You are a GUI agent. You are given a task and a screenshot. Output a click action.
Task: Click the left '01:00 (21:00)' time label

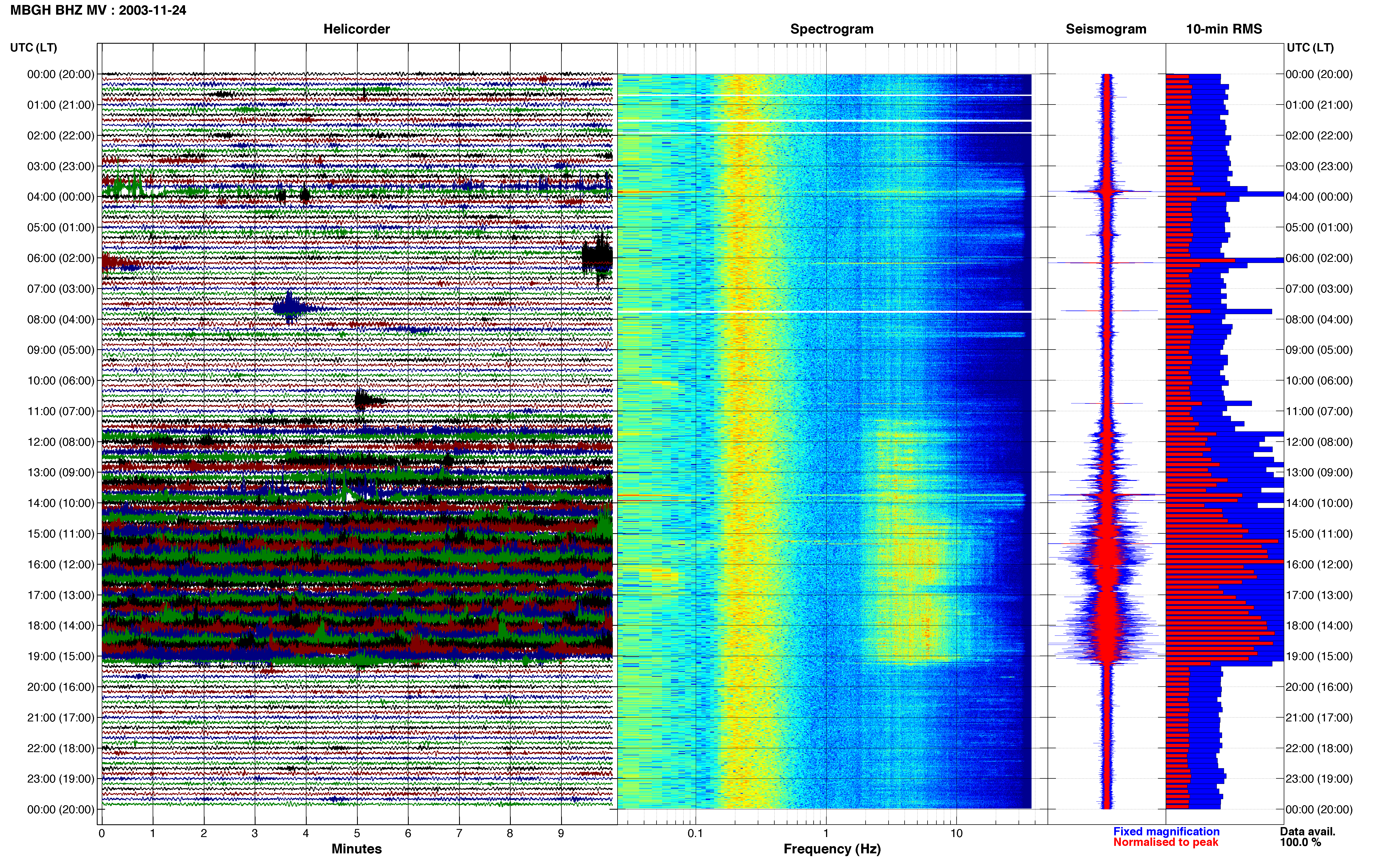pyautogui.click(x=61, y=105)
